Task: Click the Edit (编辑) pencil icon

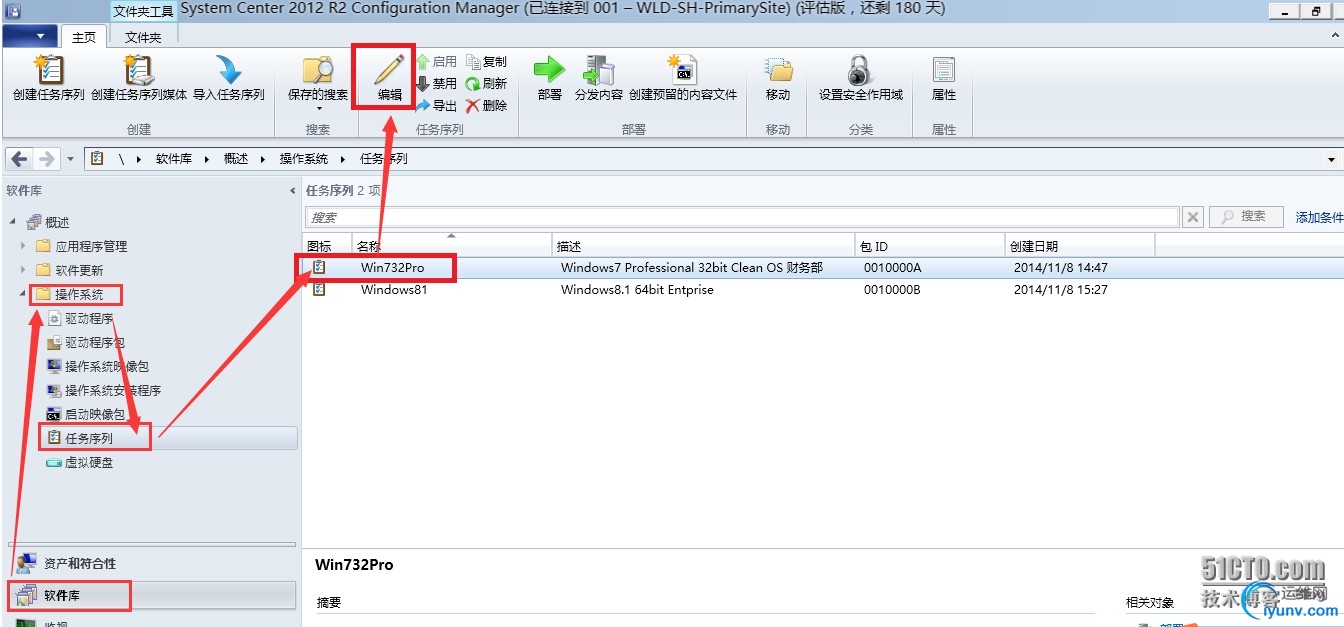Action: (389, 69)
